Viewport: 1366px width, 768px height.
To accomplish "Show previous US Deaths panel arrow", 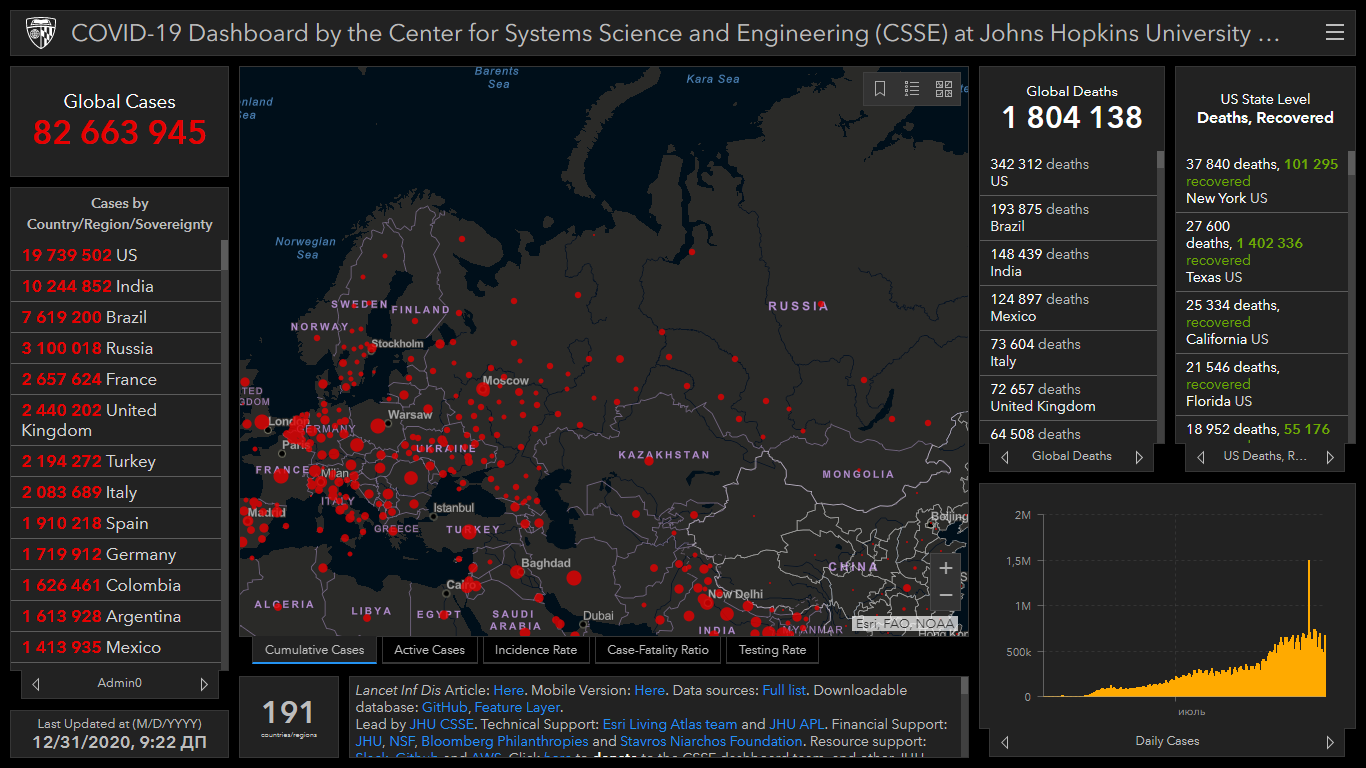I will pyautogui.click(x=1201, y=457).
